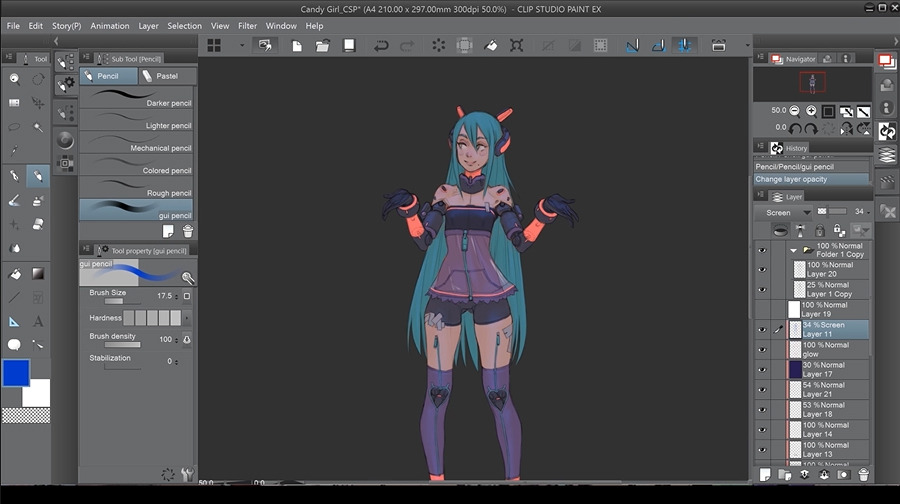Select the Brush tool
The width and height of the screenshot is (900, 504).
[x=14, y=200]
